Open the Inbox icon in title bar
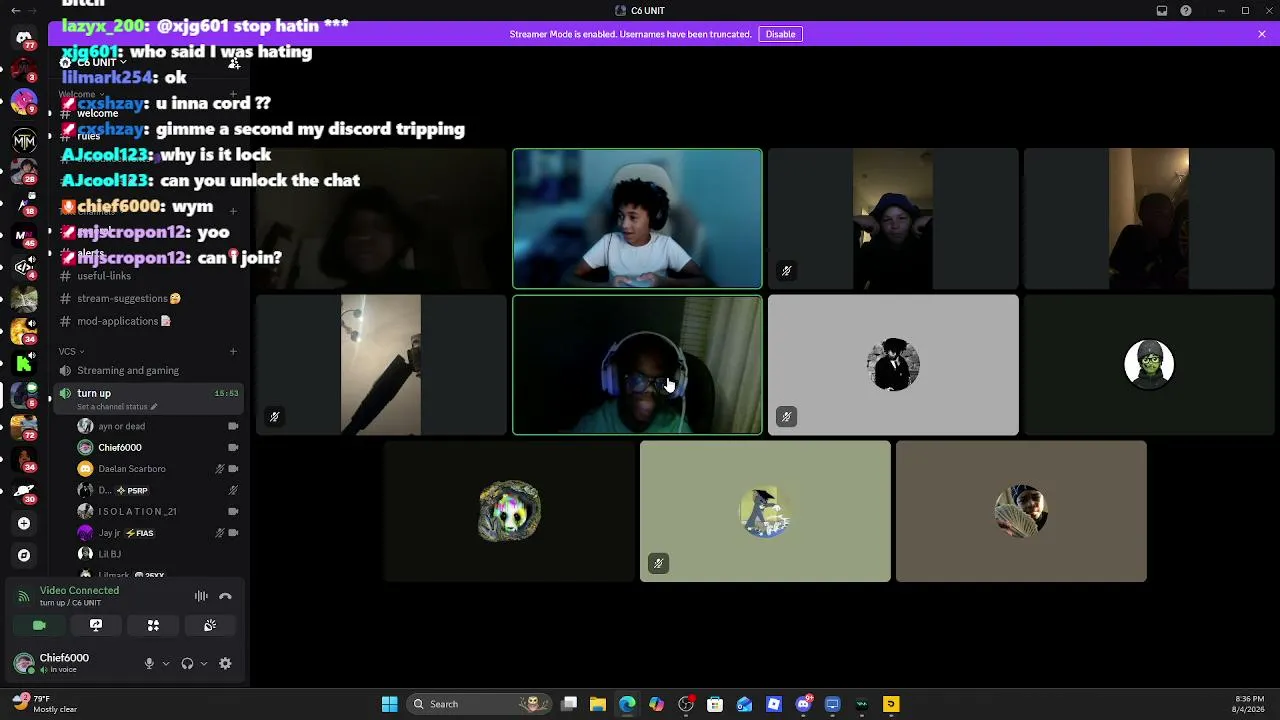 [x=1162, y=11]
